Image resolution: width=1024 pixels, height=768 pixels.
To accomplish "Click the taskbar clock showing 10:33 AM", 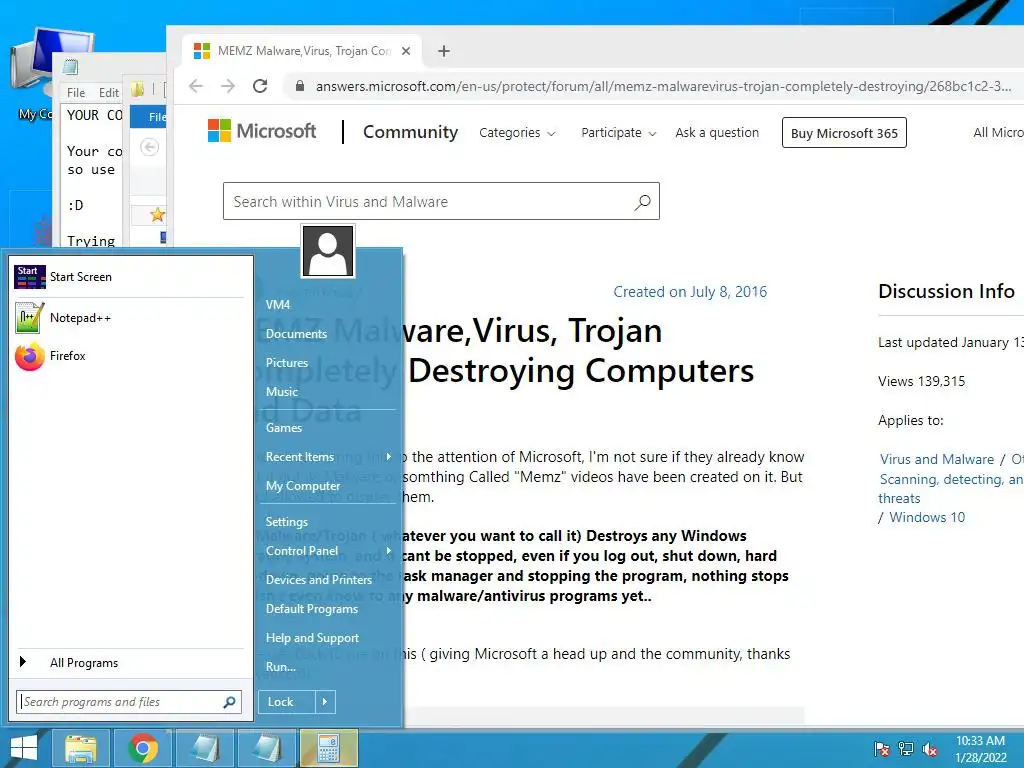I will point(980,749).
